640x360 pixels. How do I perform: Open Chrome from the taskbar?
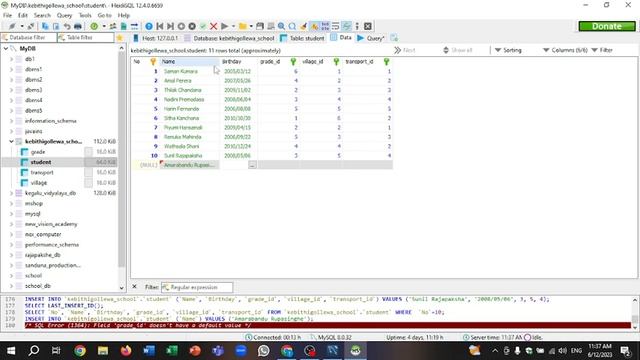click(x=80, y=351)
